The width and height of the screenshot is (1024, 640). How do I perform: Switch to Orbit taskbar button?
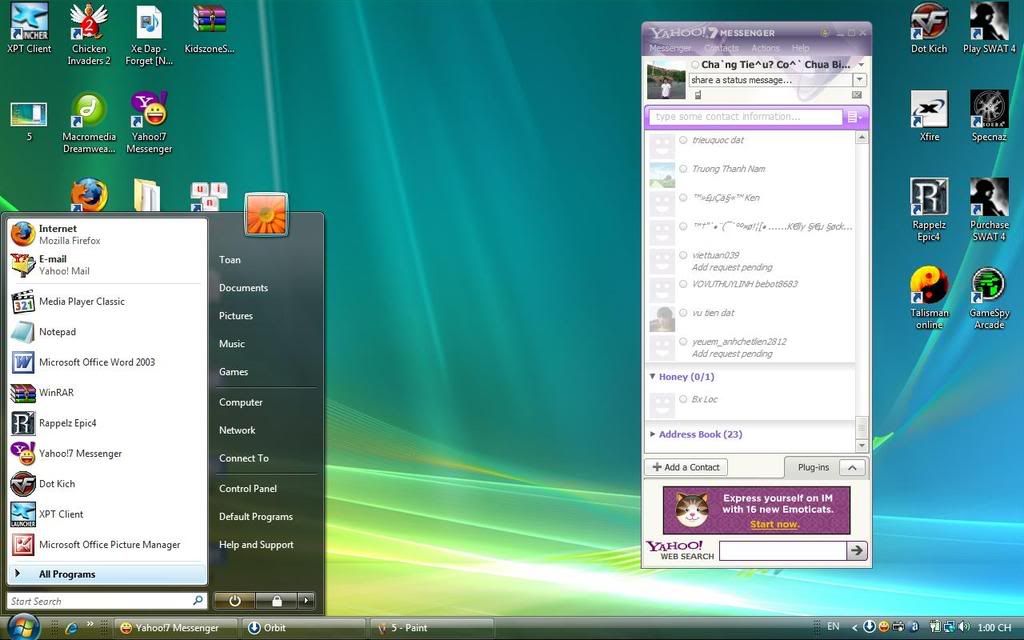point(305,628)
